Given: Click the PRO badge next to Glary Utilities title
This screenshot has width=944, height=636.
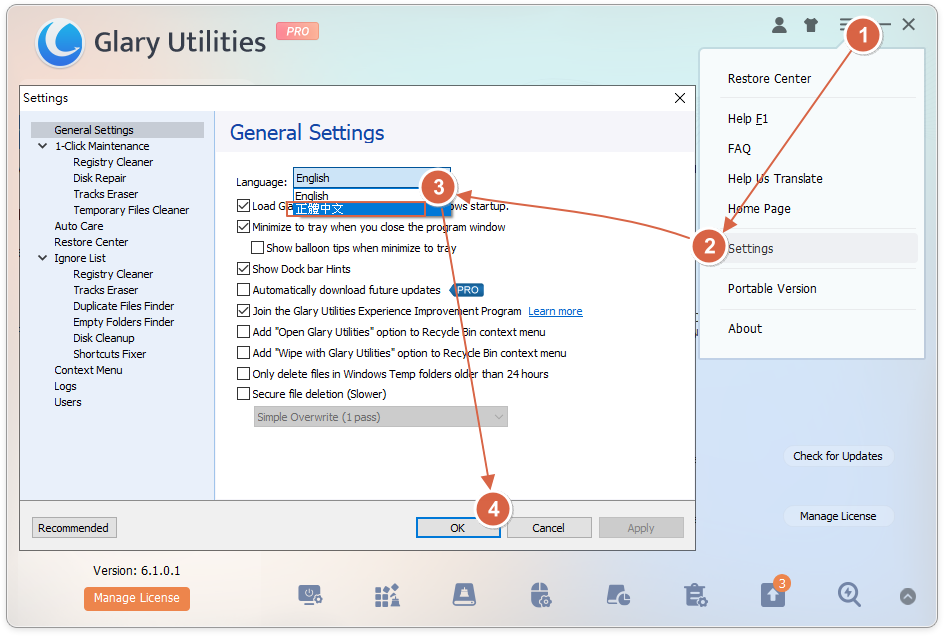Looking at the screenshot, I should [x=297, y=31].
